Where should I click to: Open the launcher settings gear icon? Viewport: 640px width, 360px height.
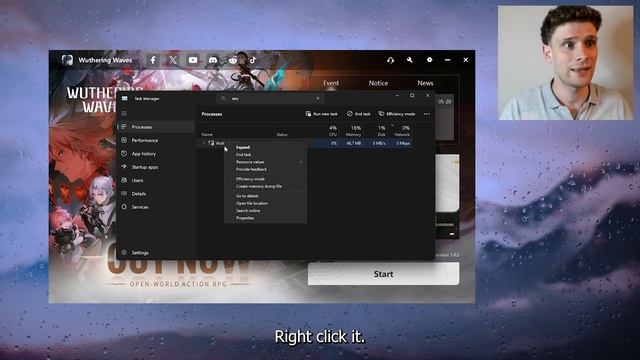(x=429, y=60)
